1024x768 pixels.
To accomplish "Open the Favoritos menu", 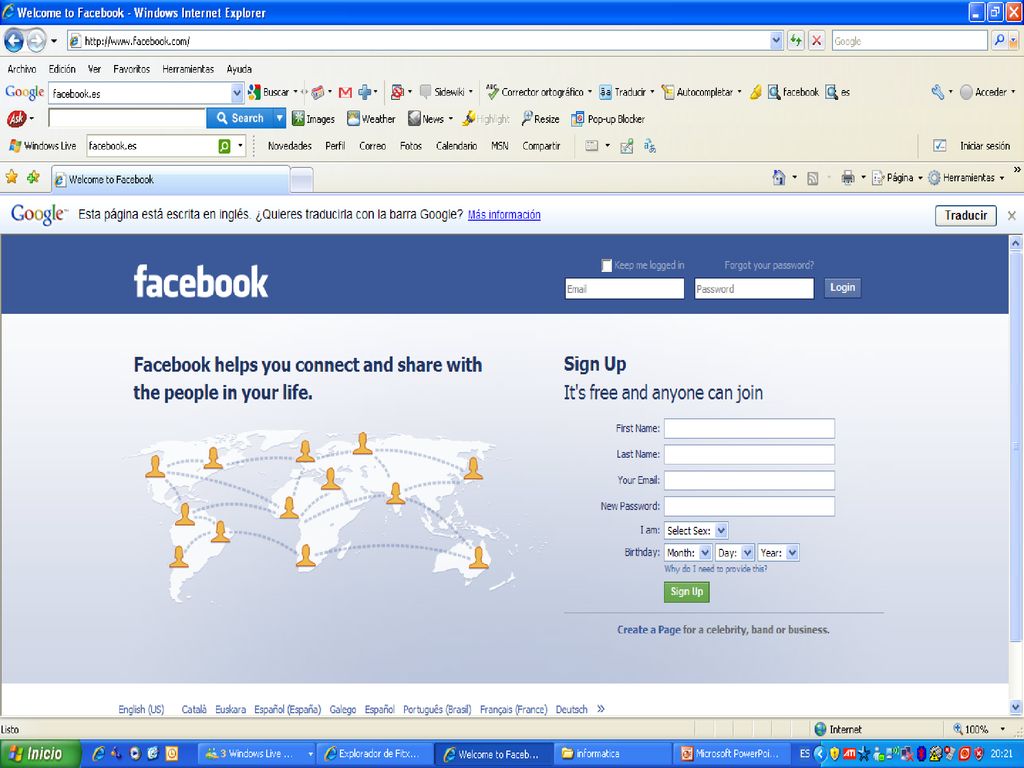I will pyautogui.click(x=131, y=69).
